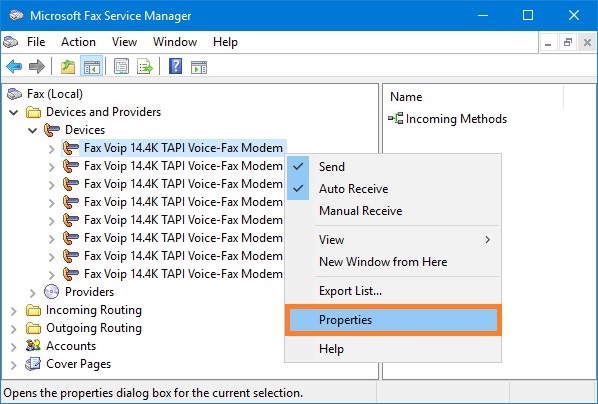The width and height of the screenshot is (598, 404).
Task: Click the Forward arrow toolbar icon
Action: (37, 66)
